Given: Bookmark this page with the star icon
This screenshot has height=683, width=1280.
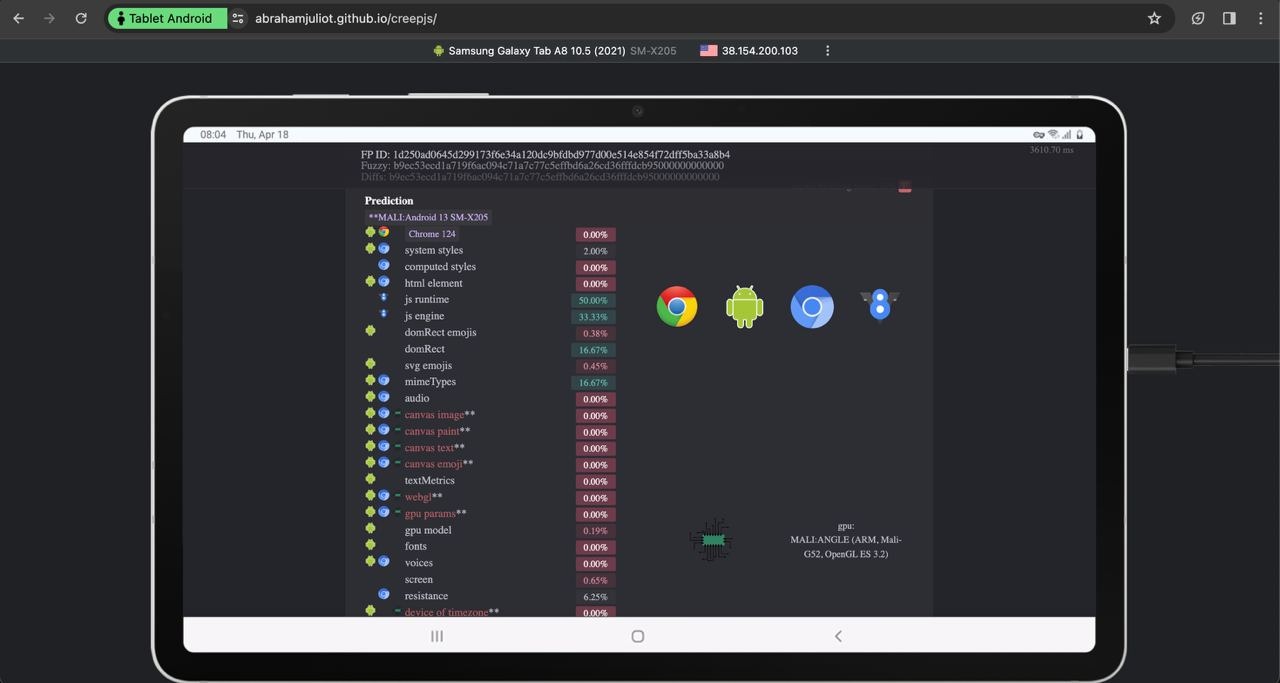Looking at the screenshot, I should [1154, 18].
